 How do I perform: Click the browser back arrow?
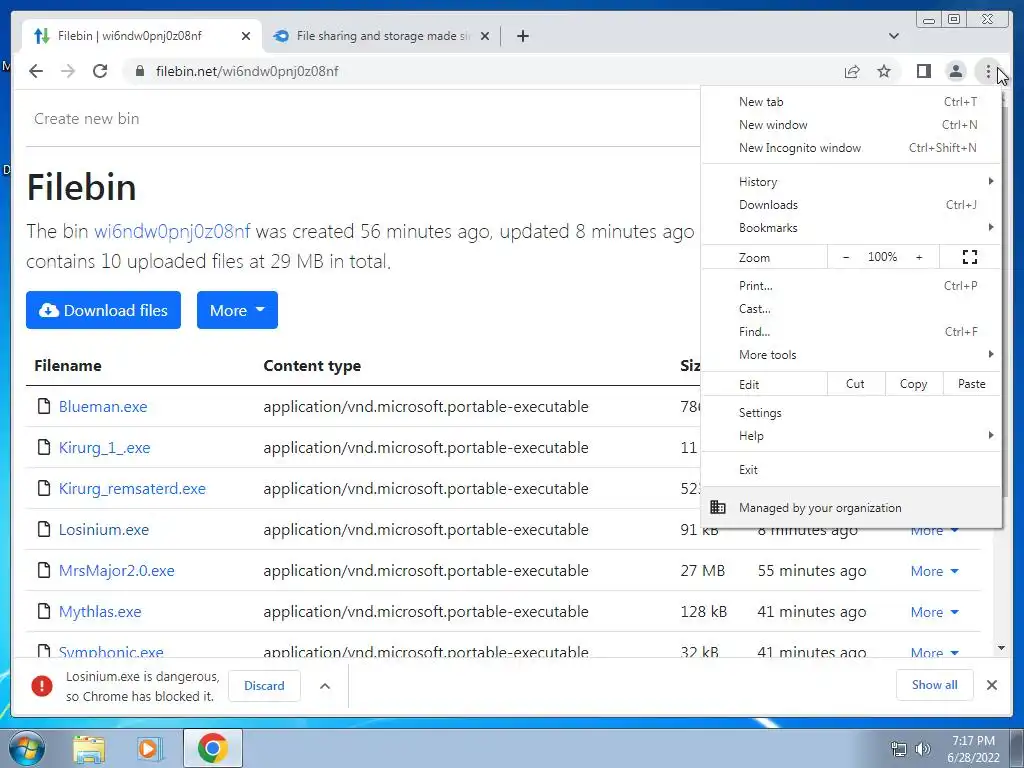(36, 71)
